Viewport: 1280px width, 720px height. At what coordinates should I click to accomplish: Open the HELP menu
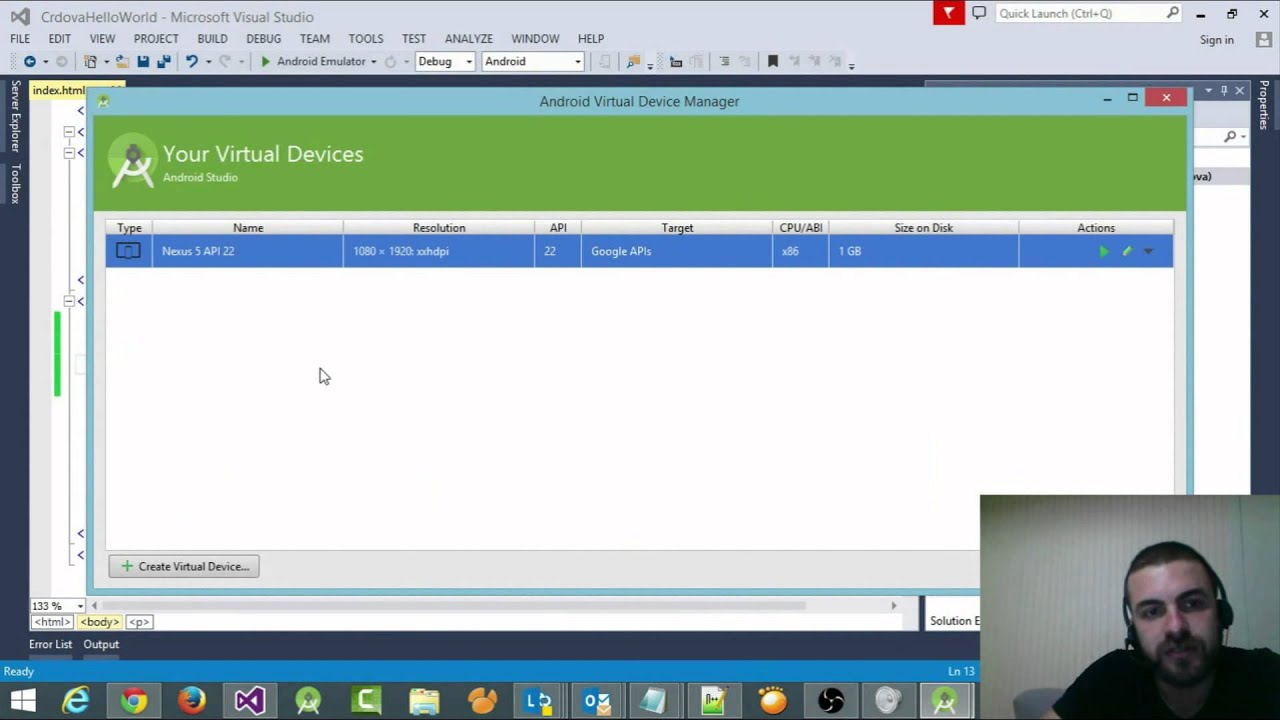[x=591, y=39]
